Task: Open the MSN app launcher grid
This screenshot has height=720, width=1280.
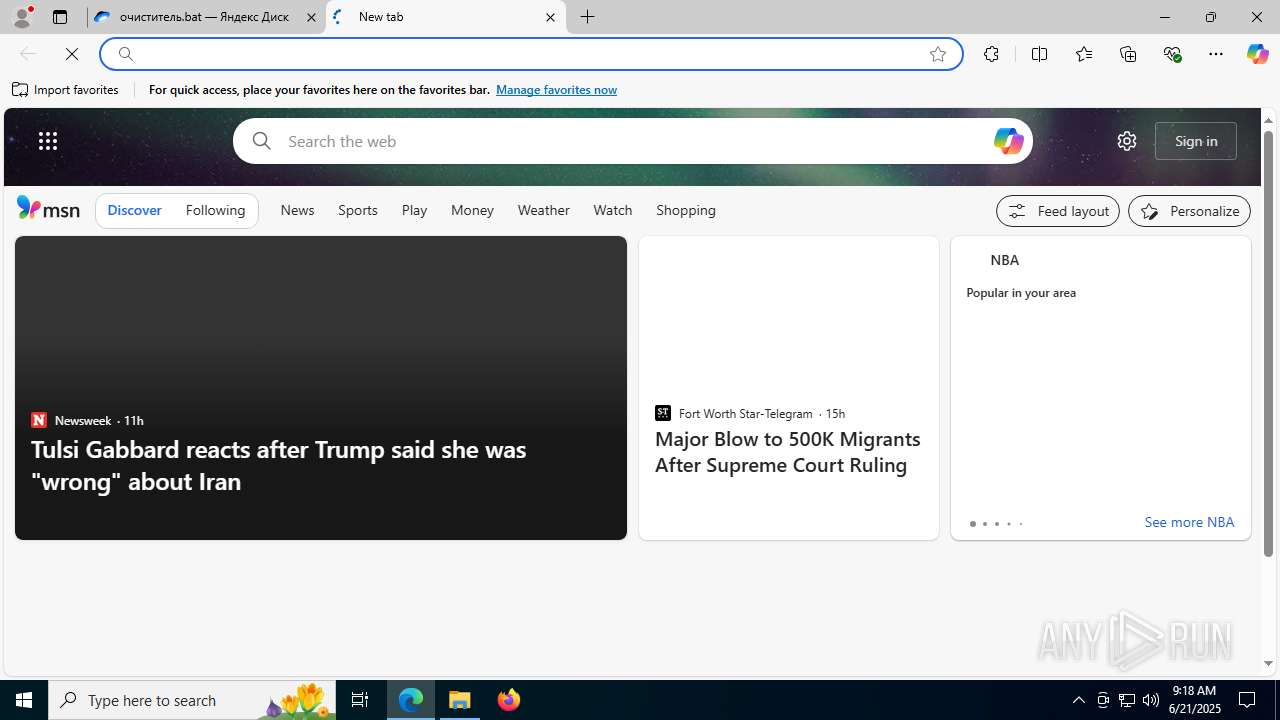Action: [x=48, y=141]
